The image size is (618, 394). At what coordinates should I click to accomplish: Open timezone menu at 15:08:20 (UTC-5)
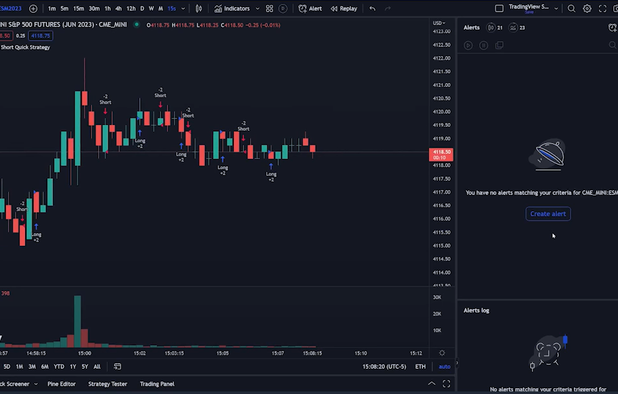tap(384, 367)
